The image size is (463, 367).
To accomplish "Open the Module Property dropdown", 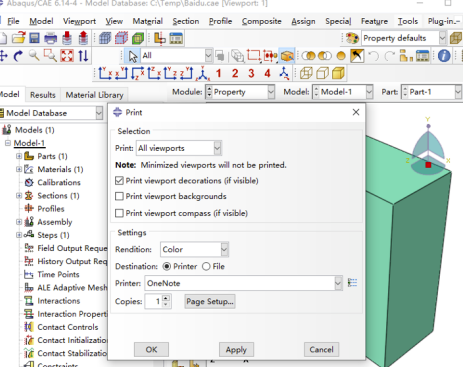I will pyautogui.click(x=271, y=92).
